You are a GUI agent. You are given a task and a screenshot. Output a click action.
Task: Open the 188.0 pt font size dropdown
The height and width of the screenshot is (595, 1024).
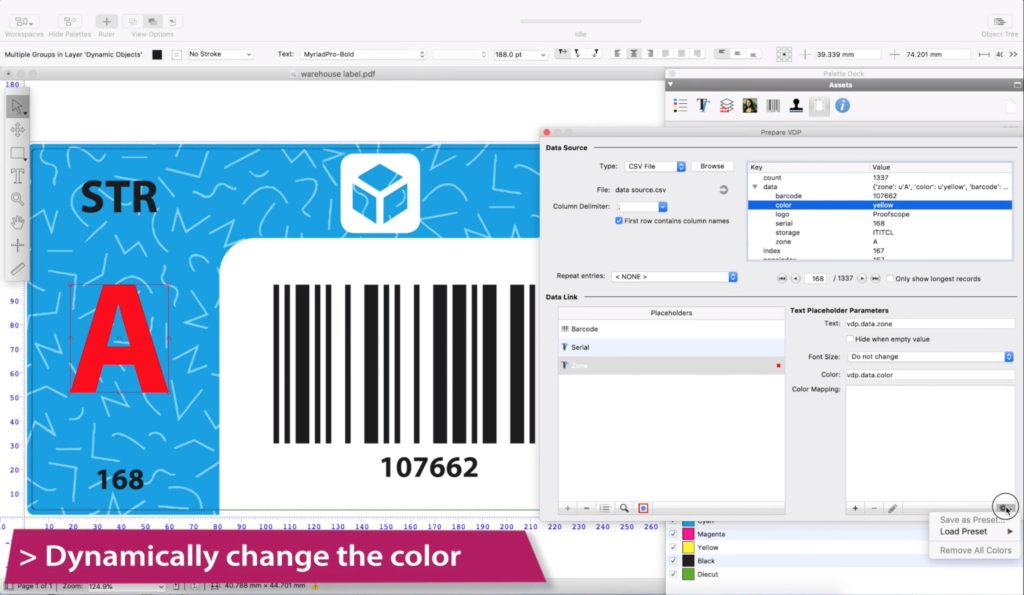(520, 55)
